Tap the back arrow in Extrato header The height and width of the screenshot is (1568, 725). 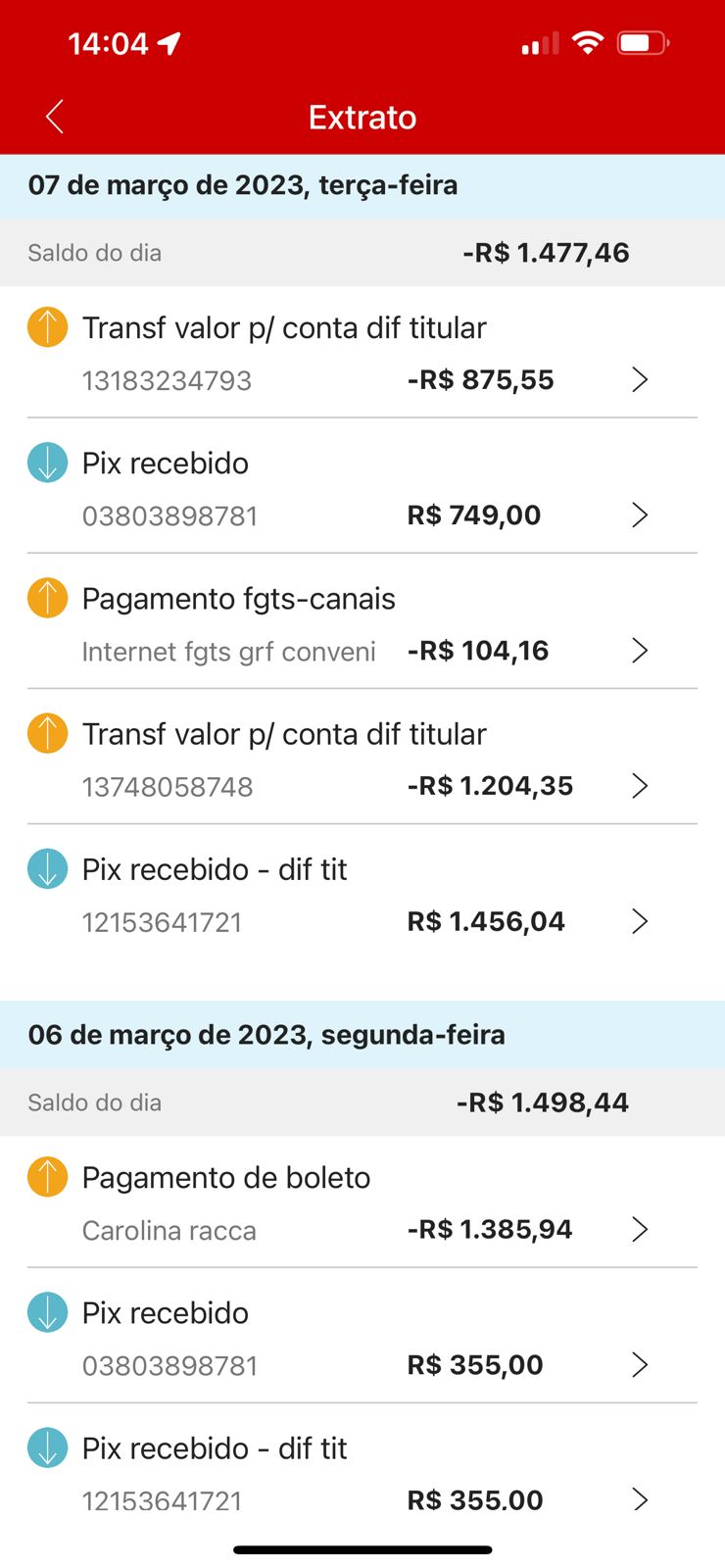pos(55,117)
